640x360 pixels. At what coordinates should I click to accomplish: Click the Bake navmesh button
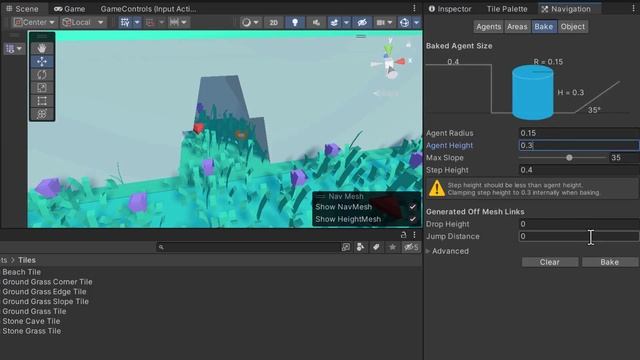pos(609,262)
